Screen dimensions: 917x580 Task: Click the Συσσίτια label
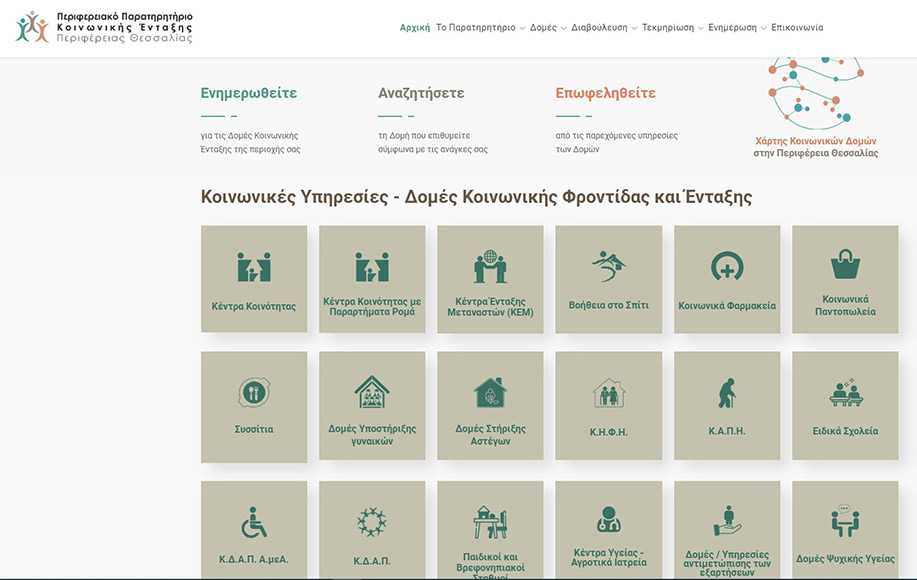254,429
